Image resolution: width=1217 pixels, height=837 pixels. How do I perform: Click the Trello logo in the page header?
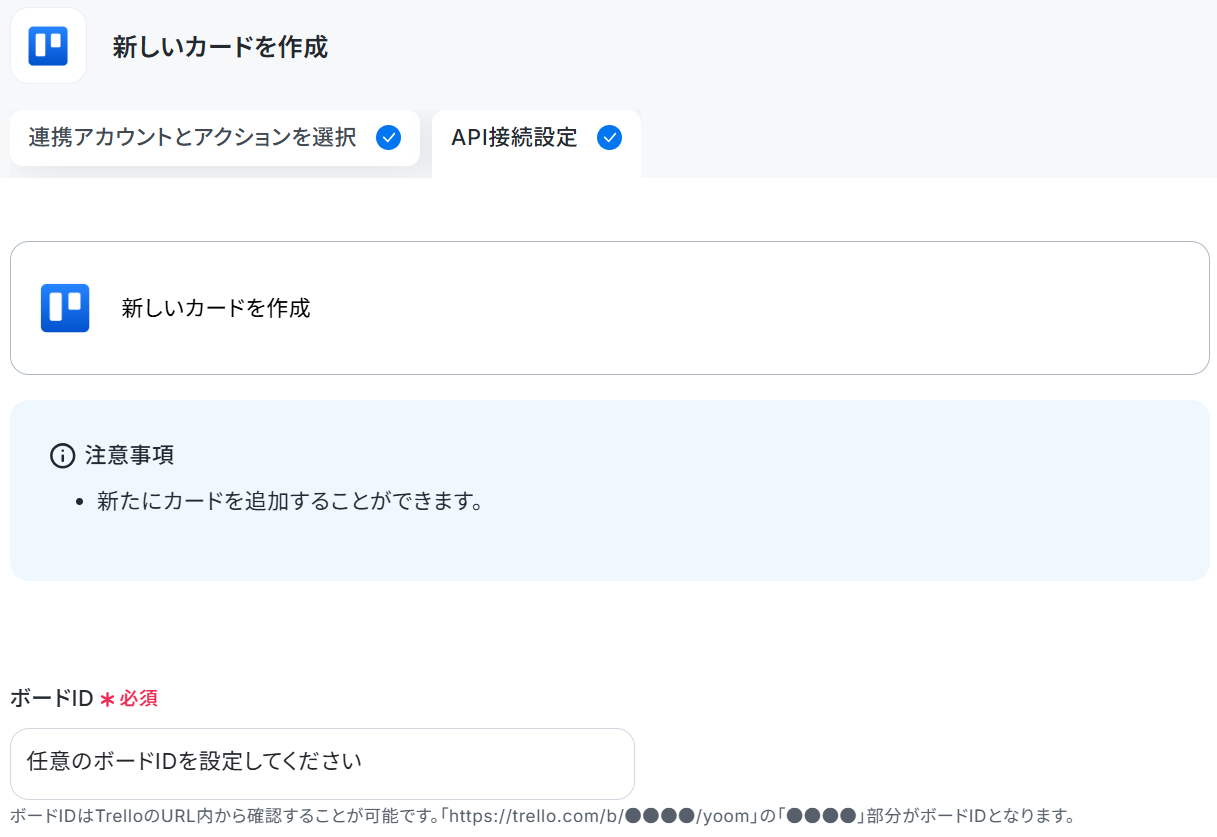pos(48,46)
